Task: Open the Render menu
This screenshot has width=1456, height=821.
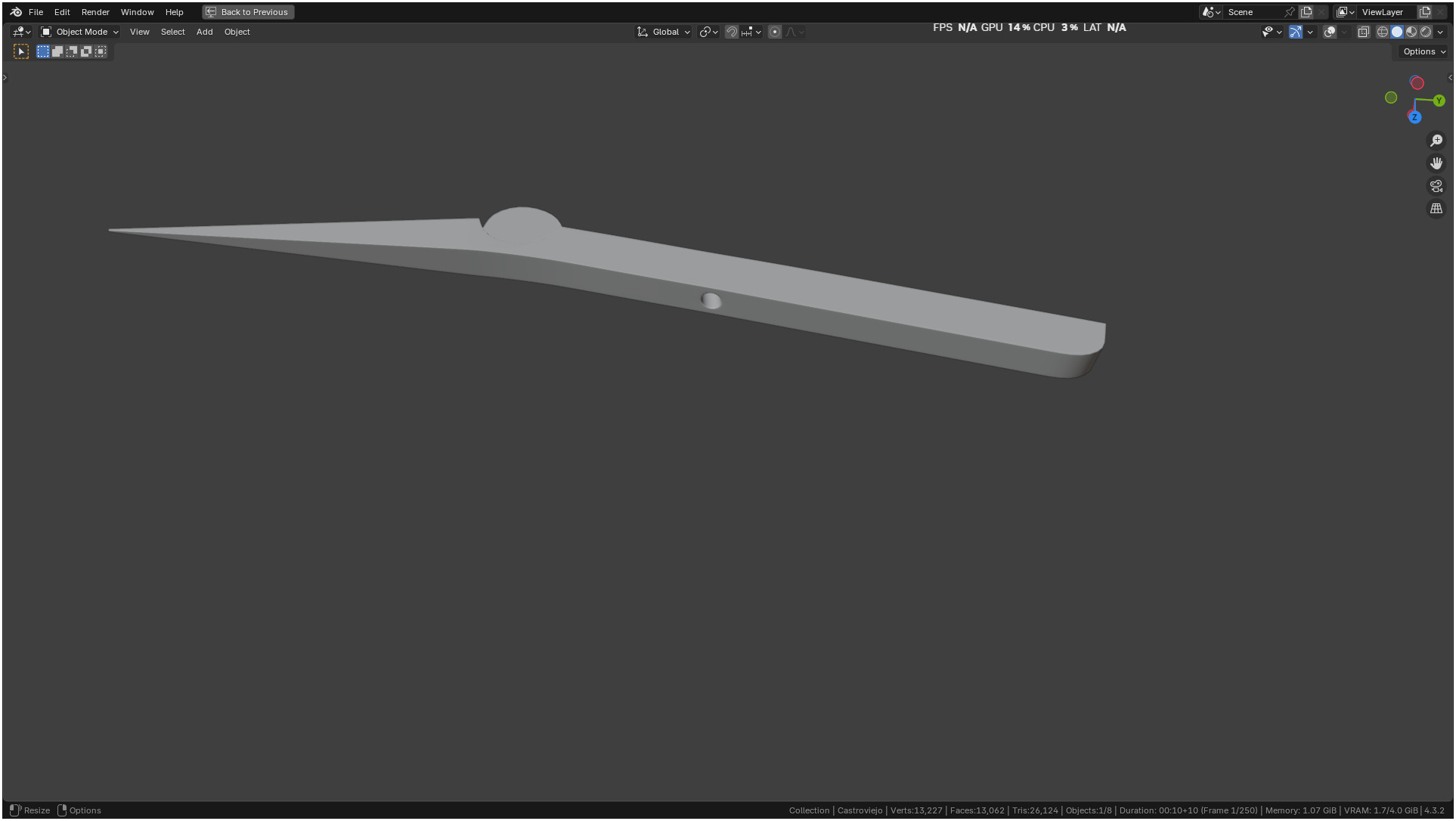Action: 95,12
